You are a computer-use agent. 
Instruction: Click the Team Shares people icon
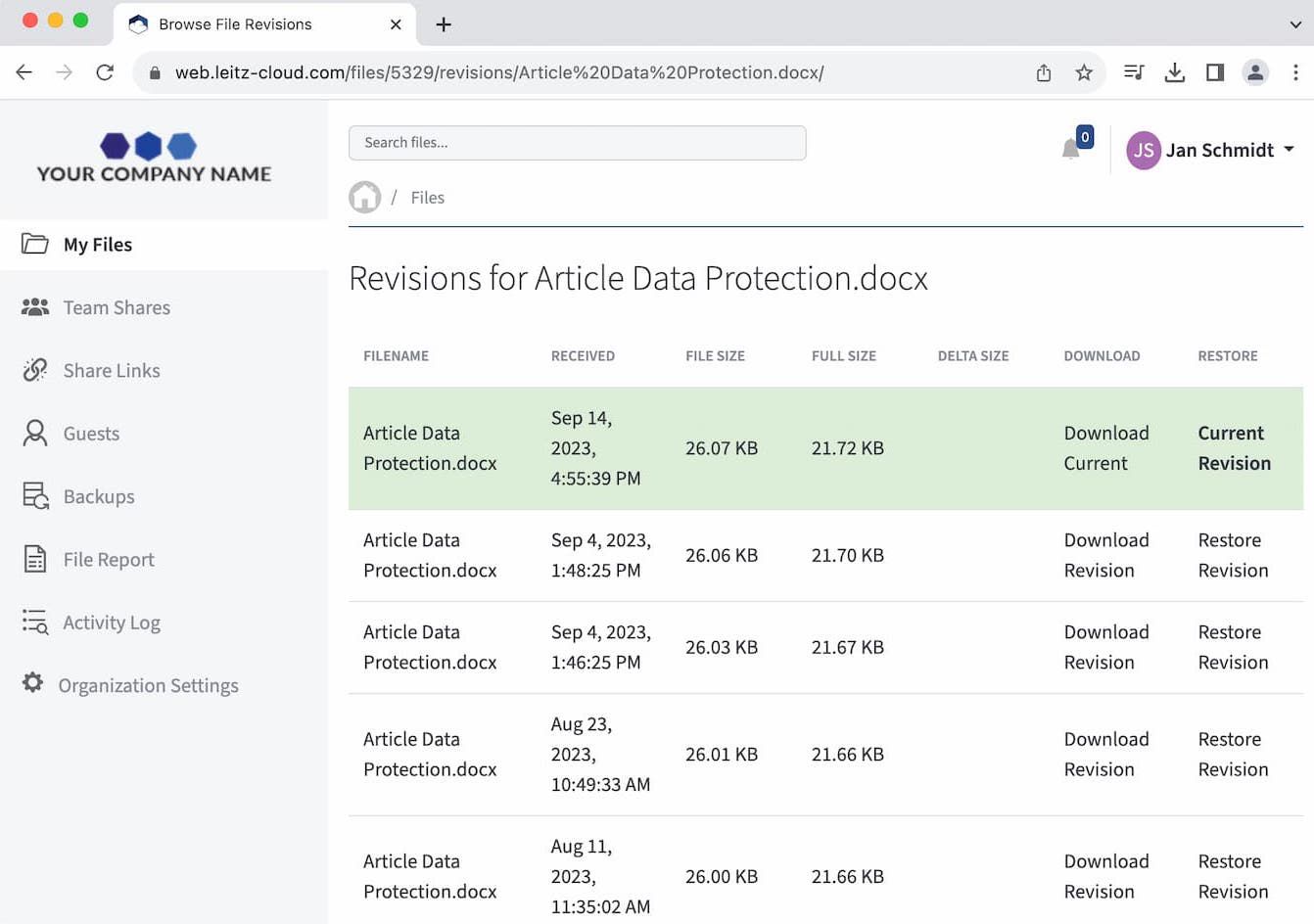[x=35, y=307]
